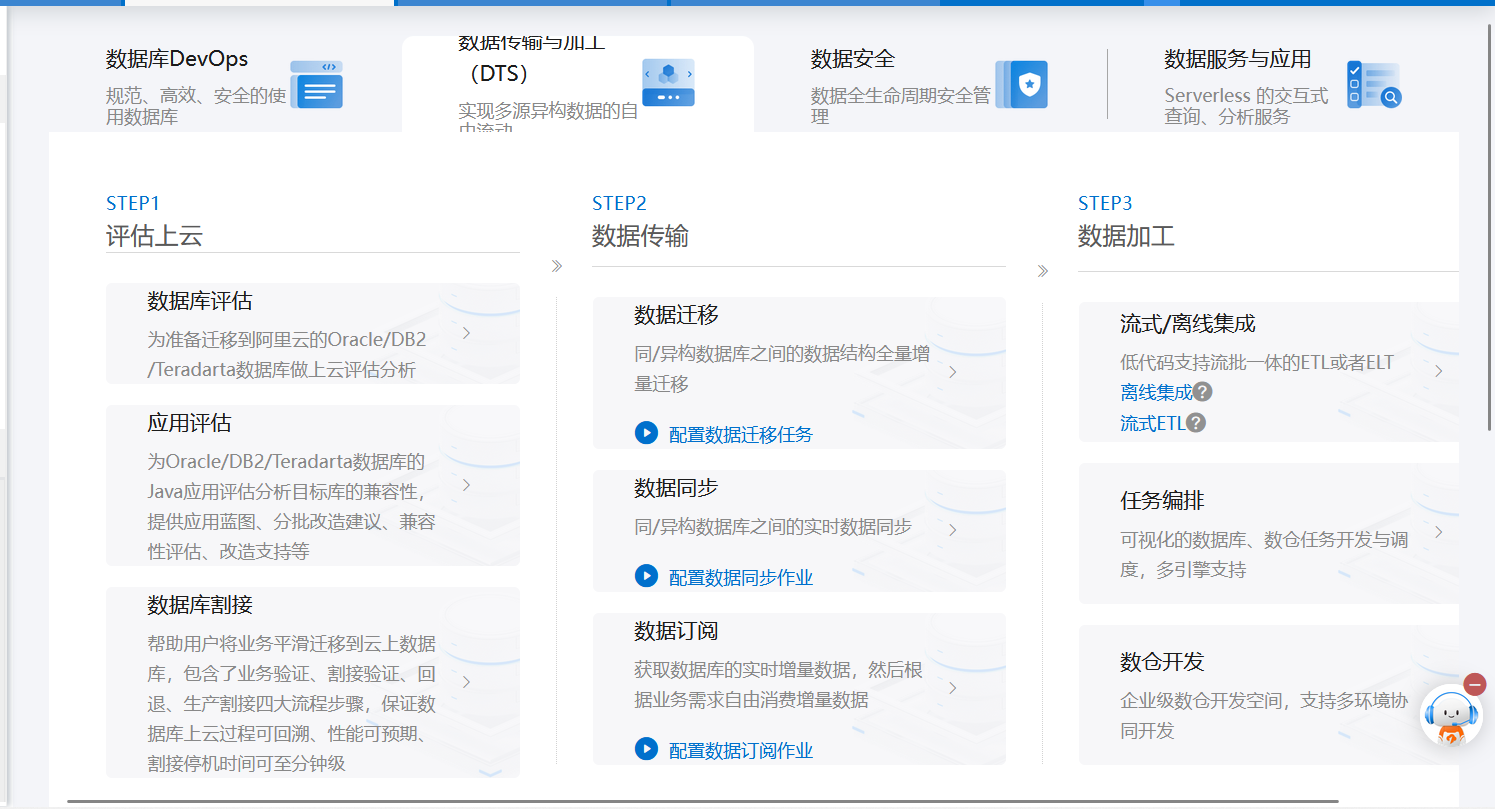
Task: Click the 流式ETL link
Action: 1152,423
